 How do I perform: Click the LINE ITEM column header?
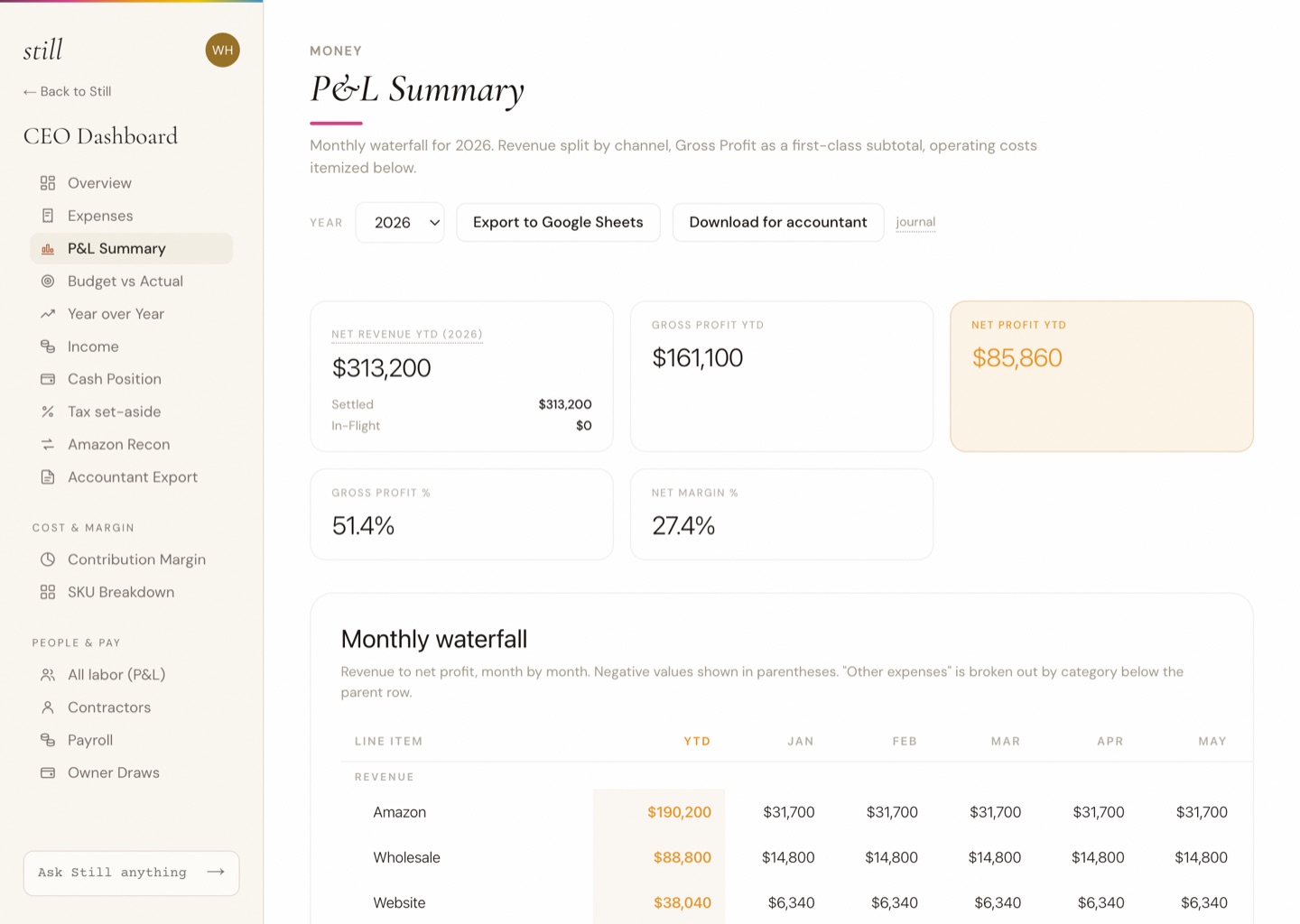388,741
